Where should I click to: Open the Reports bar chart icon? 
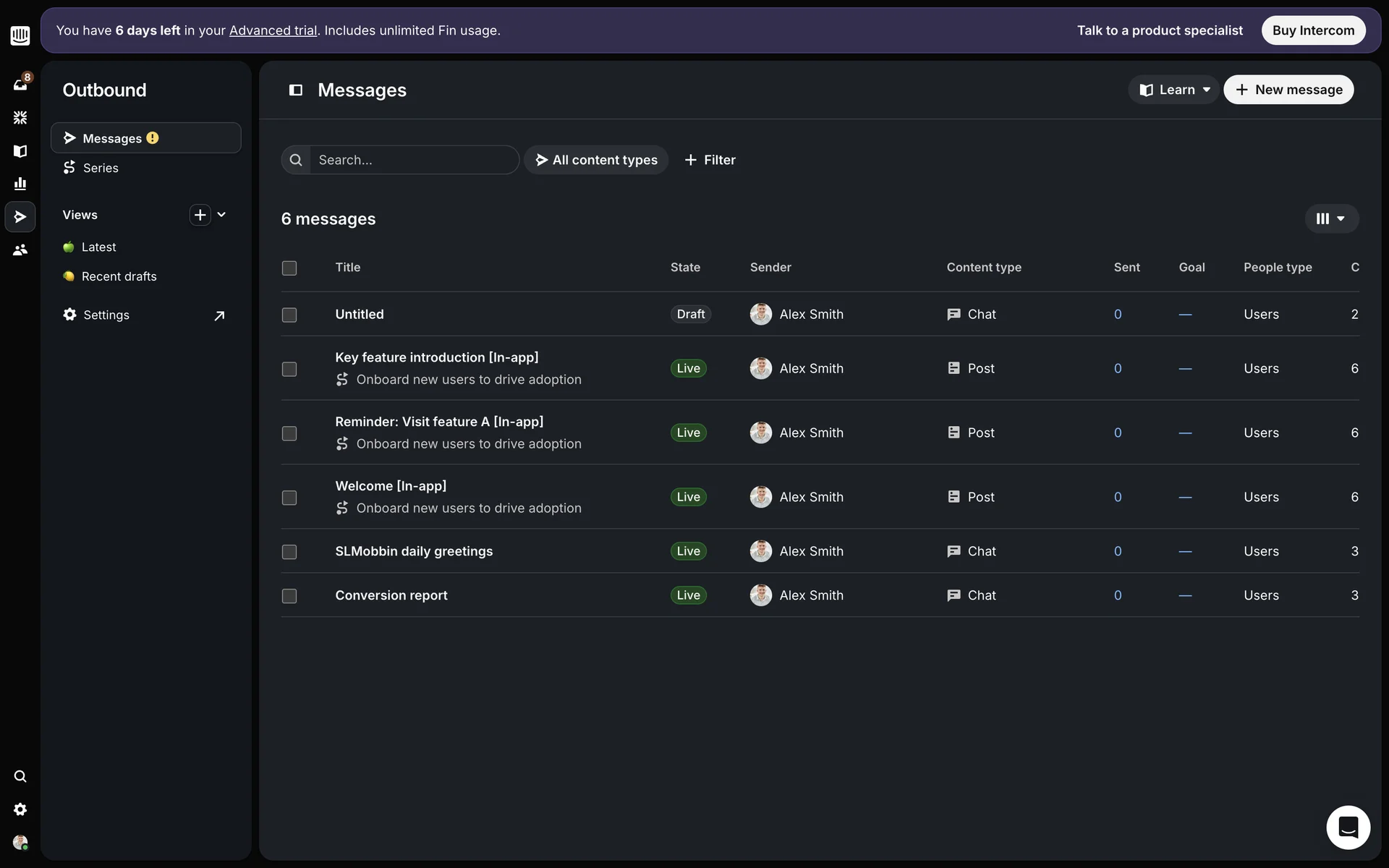point(20,184)
